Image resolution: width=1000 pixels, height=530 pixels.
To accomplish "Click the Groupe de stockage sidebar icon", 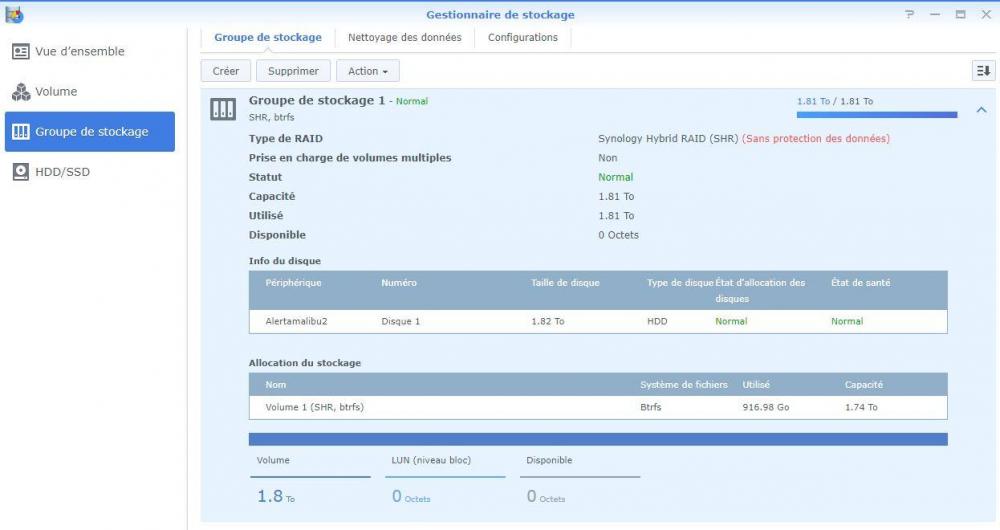I will [x=21, y=132].
